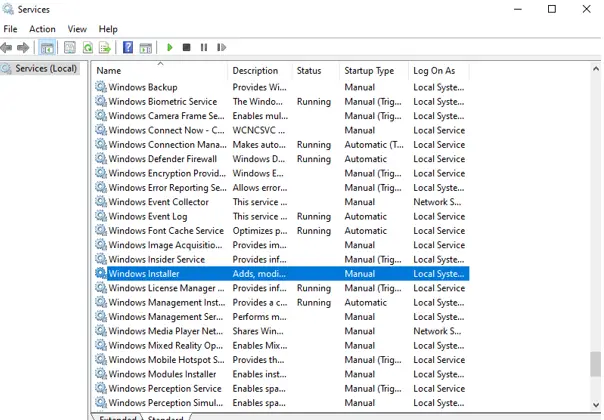Image resolution: width=604 pixels, height=420 pixels.
Task: Select the Windows Media Player Network row
Action: [281, 331]
